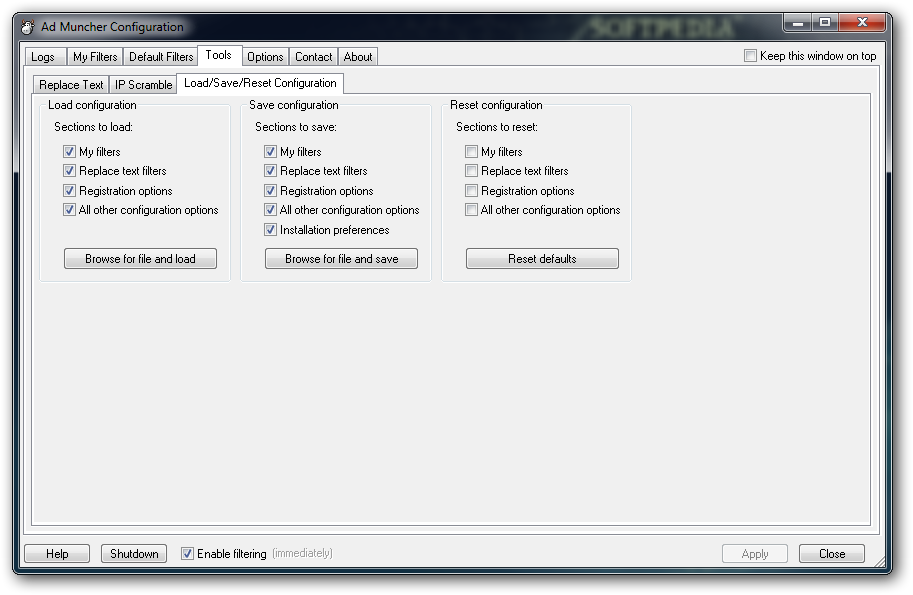Click the 'Sections to save:' label
The height and width of the screenshot is (595, 913).
pyautogui.click(x=296, y=127)
